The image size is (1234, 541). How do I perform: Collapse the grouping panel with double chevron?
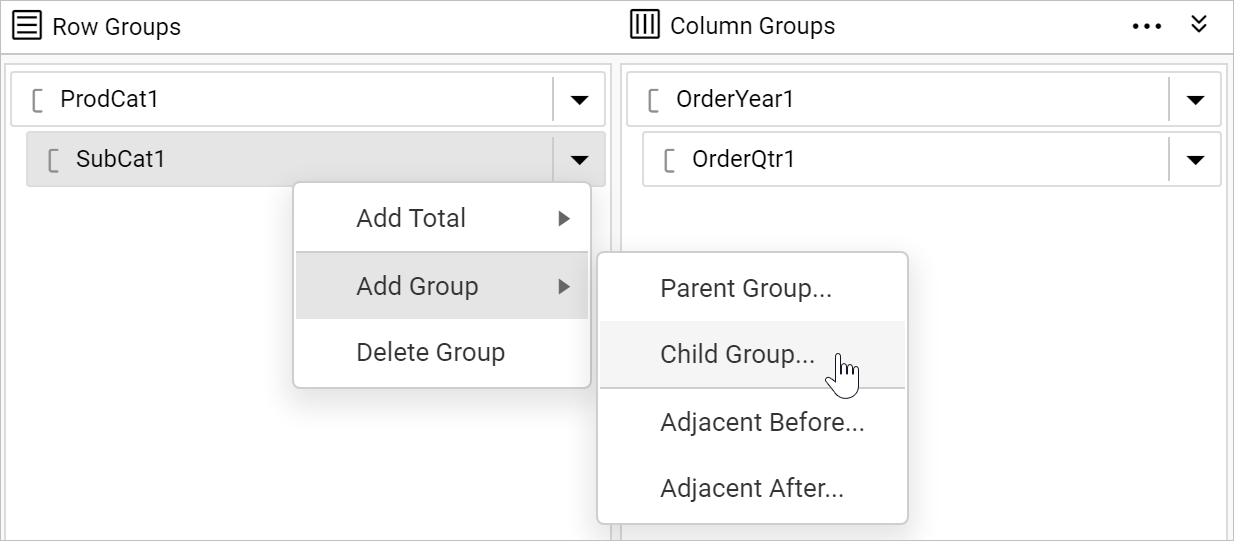[x=1199, y=24]
